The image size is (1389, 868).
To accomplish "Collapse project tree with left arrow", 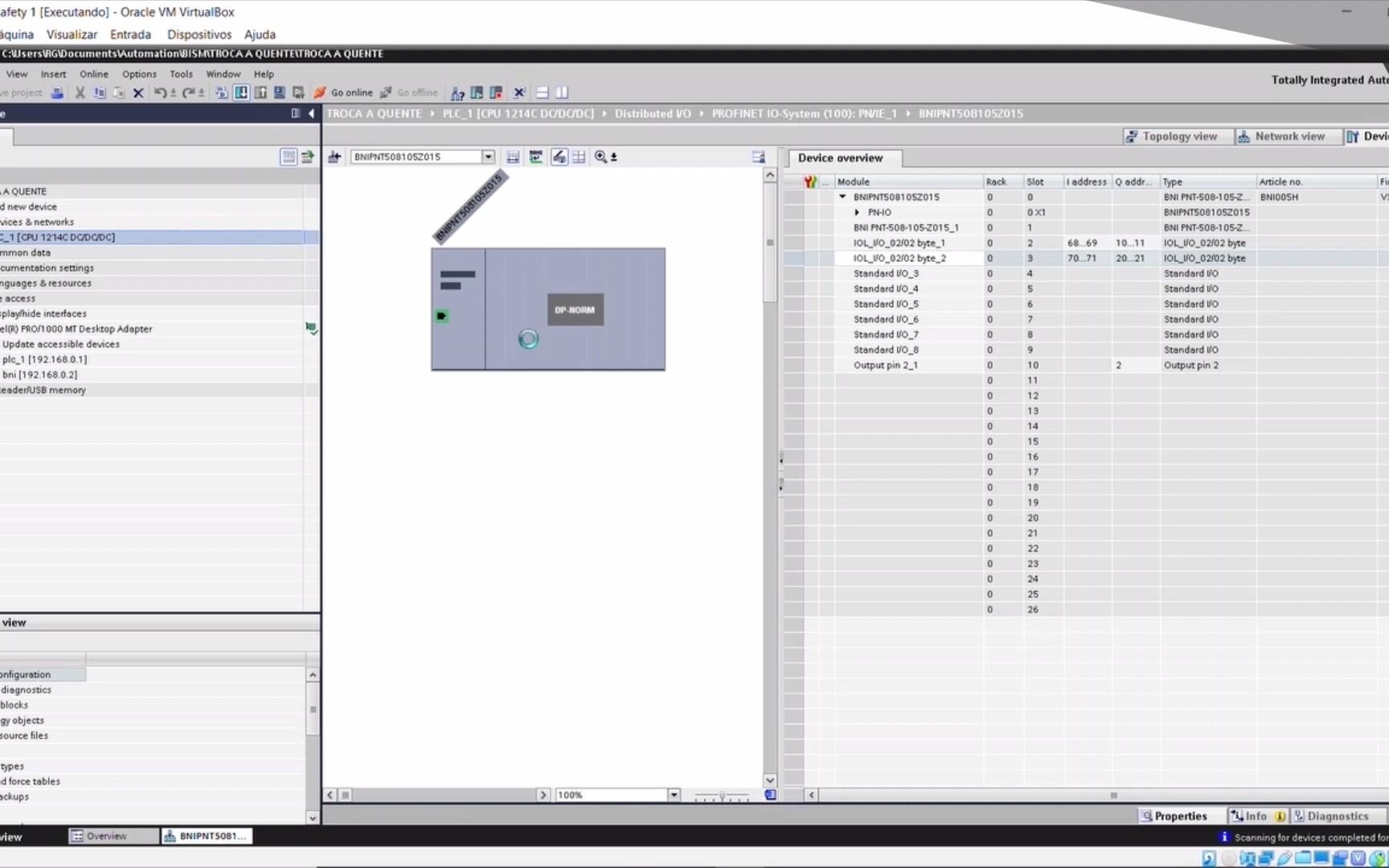I will 311,113.
